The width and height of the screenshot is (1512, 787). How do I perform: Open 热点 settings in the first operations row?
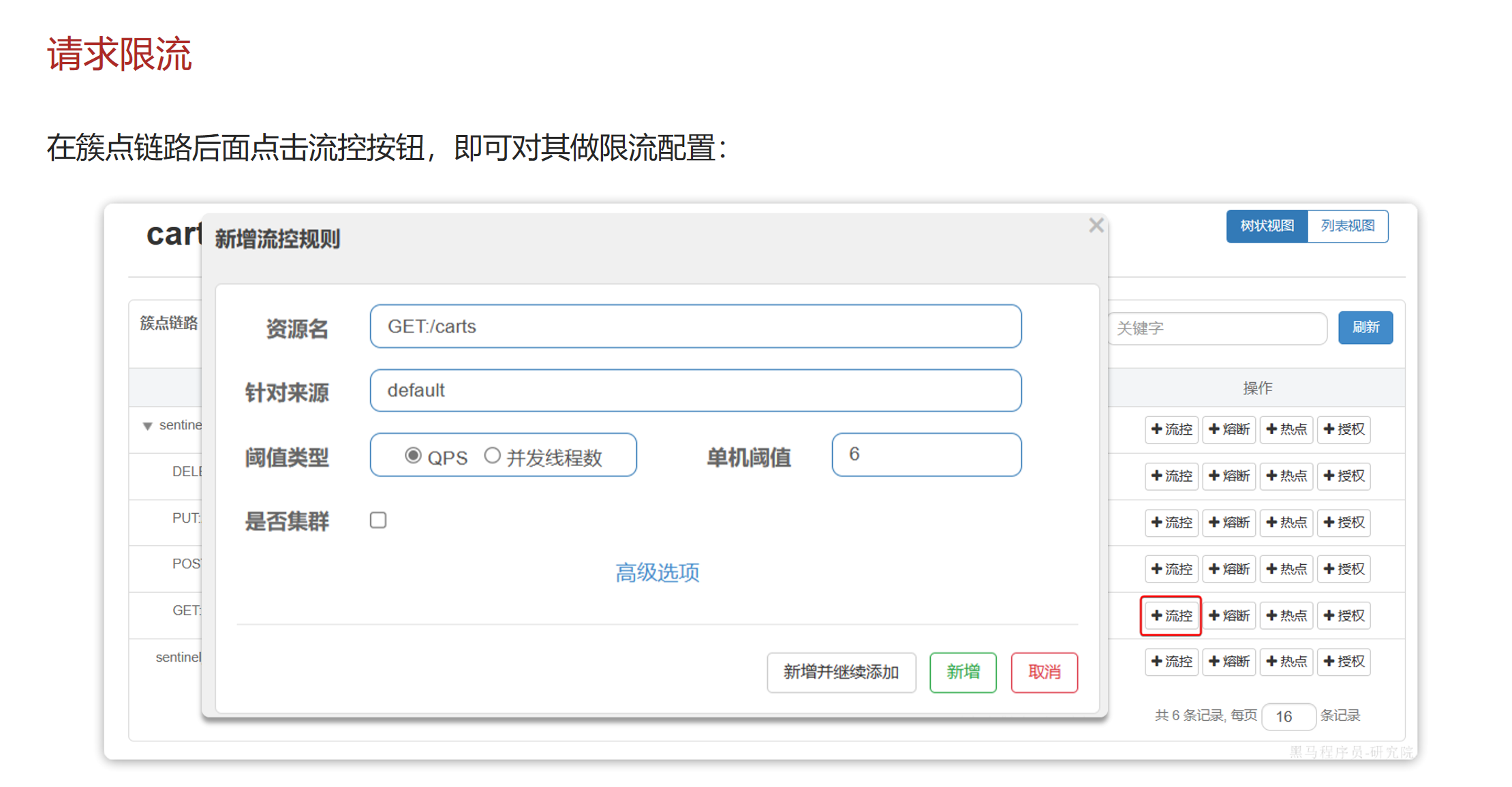point(1286,429)
